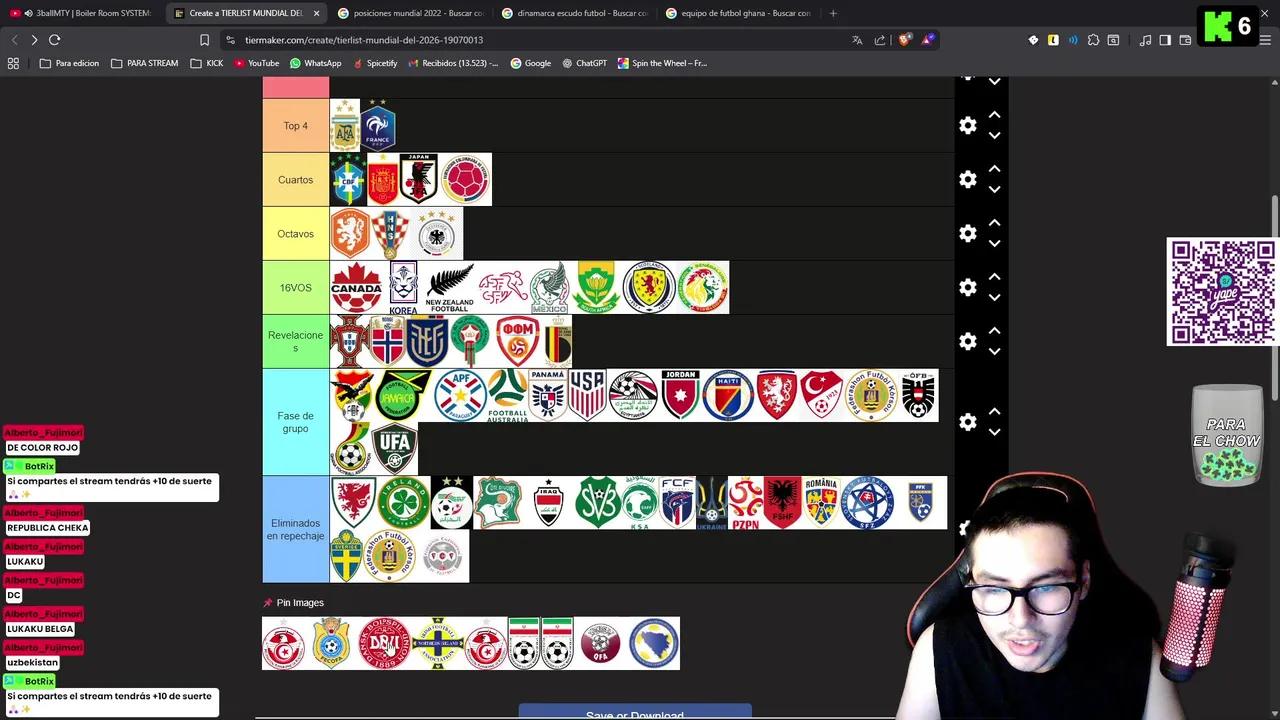Move Top 4 row down

[994, 136]
